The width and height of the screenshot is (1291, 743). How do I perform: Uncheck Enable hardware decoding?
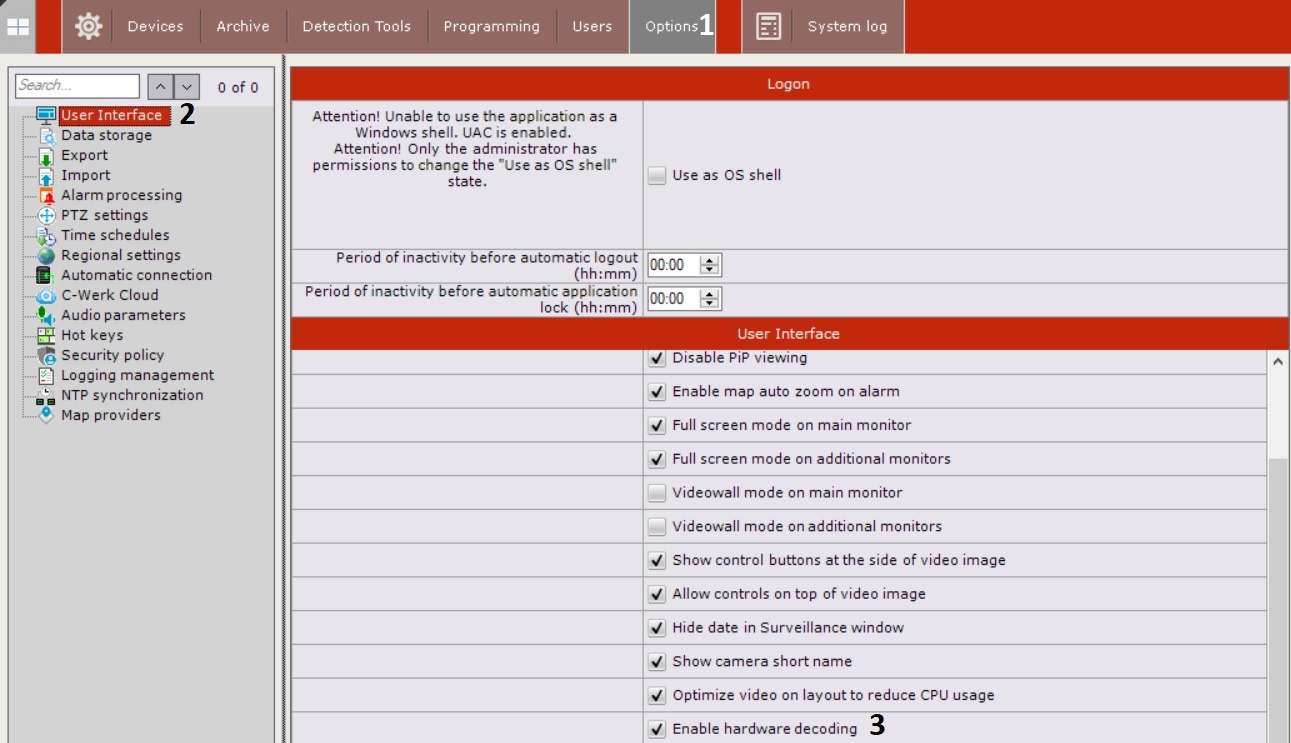(656, 729)
